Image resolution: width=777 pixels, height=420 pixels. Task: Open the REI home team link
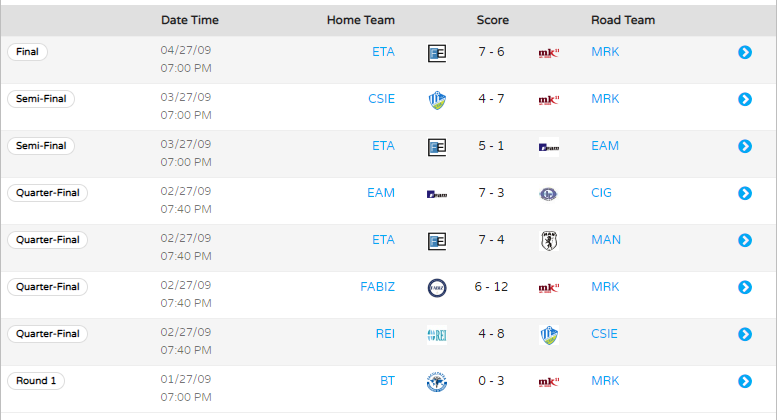(x=385, y=334)
